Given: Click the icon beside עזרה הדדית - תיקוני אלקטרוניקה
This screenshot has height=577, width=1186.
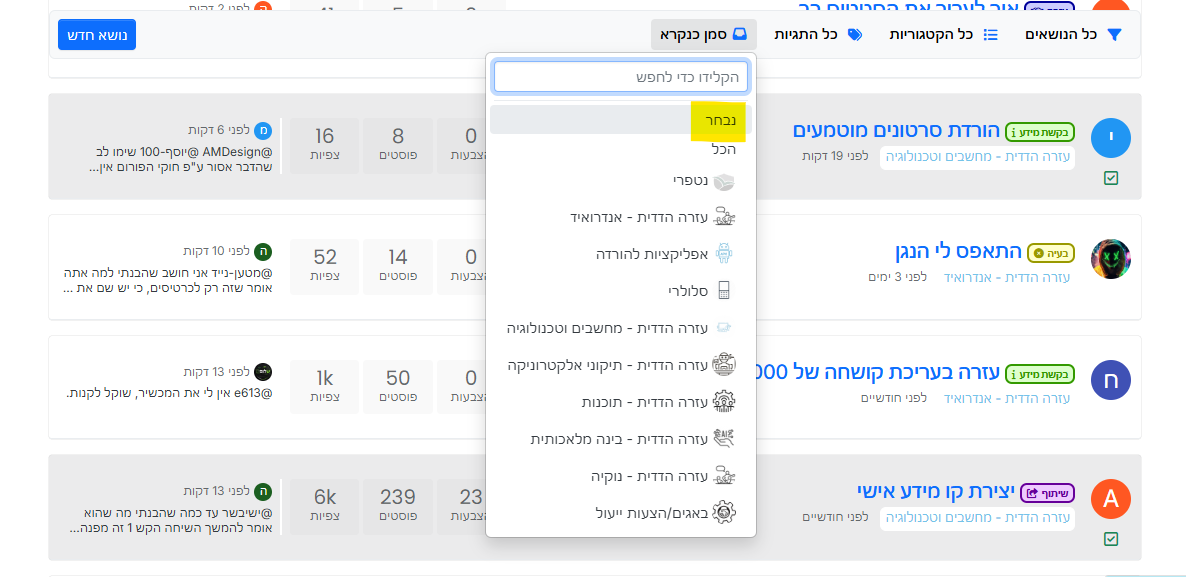Looking at the screenshot, I should (x=724, y=365).
